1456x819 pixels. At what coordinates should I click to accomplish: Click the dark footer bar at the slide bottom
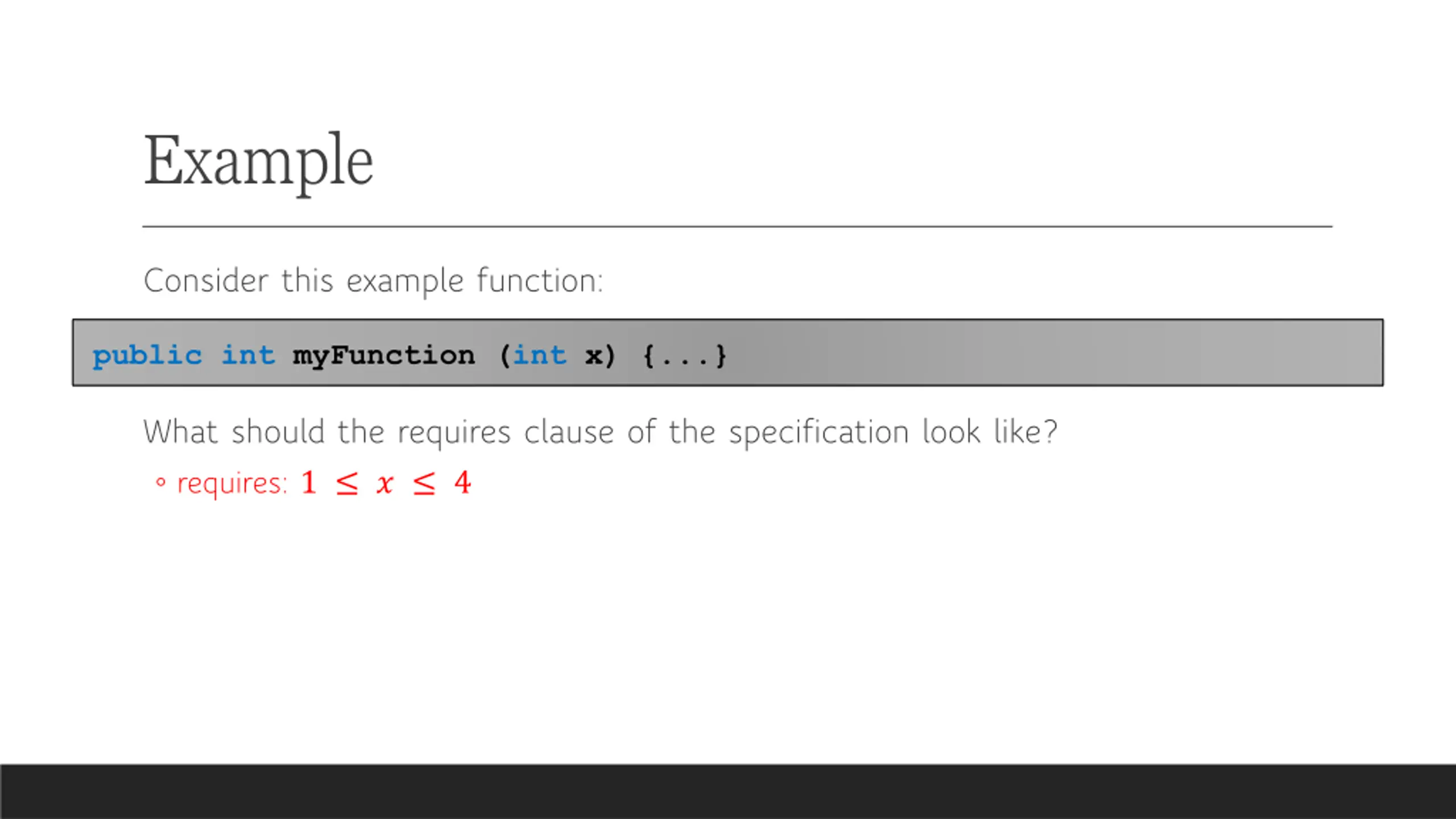point(728,792)
